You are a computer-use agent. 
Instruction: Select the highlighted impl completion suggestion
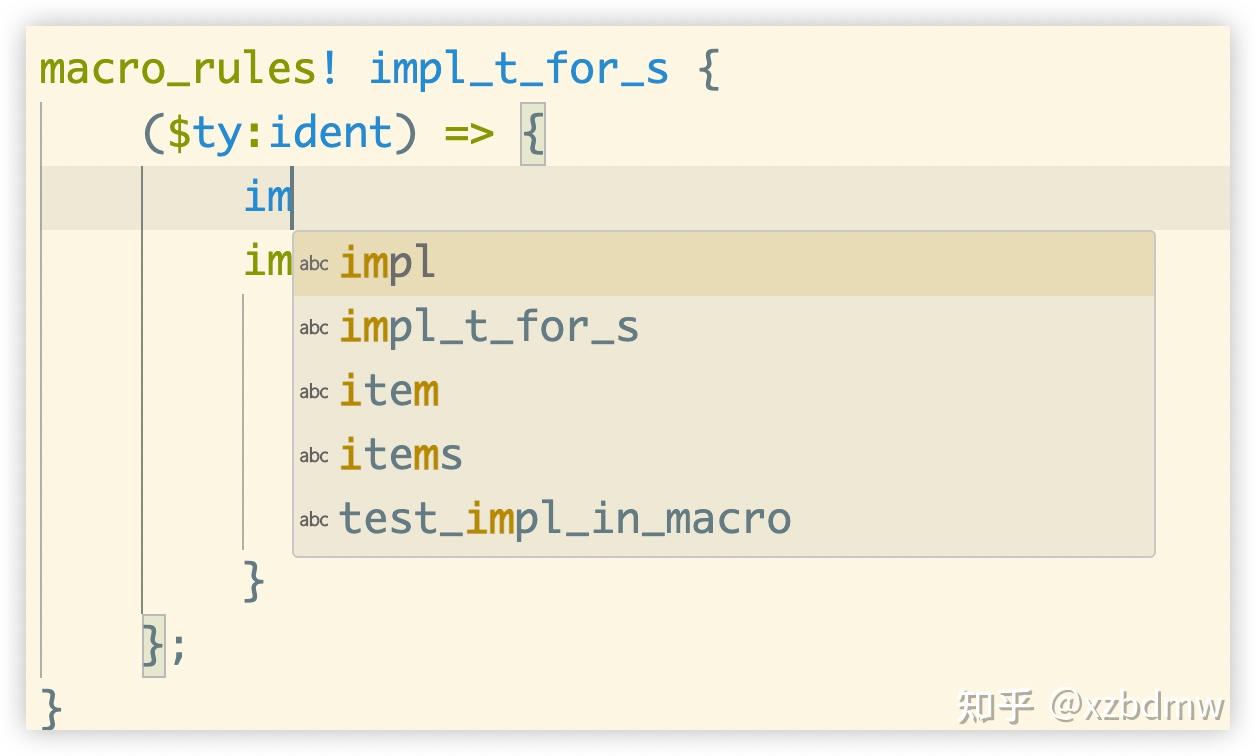coord(388,263)
